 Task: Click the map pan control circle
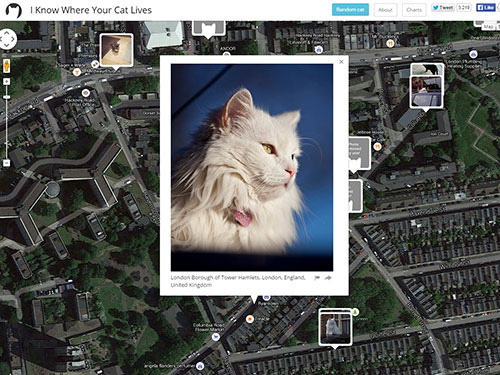(7, 39)
